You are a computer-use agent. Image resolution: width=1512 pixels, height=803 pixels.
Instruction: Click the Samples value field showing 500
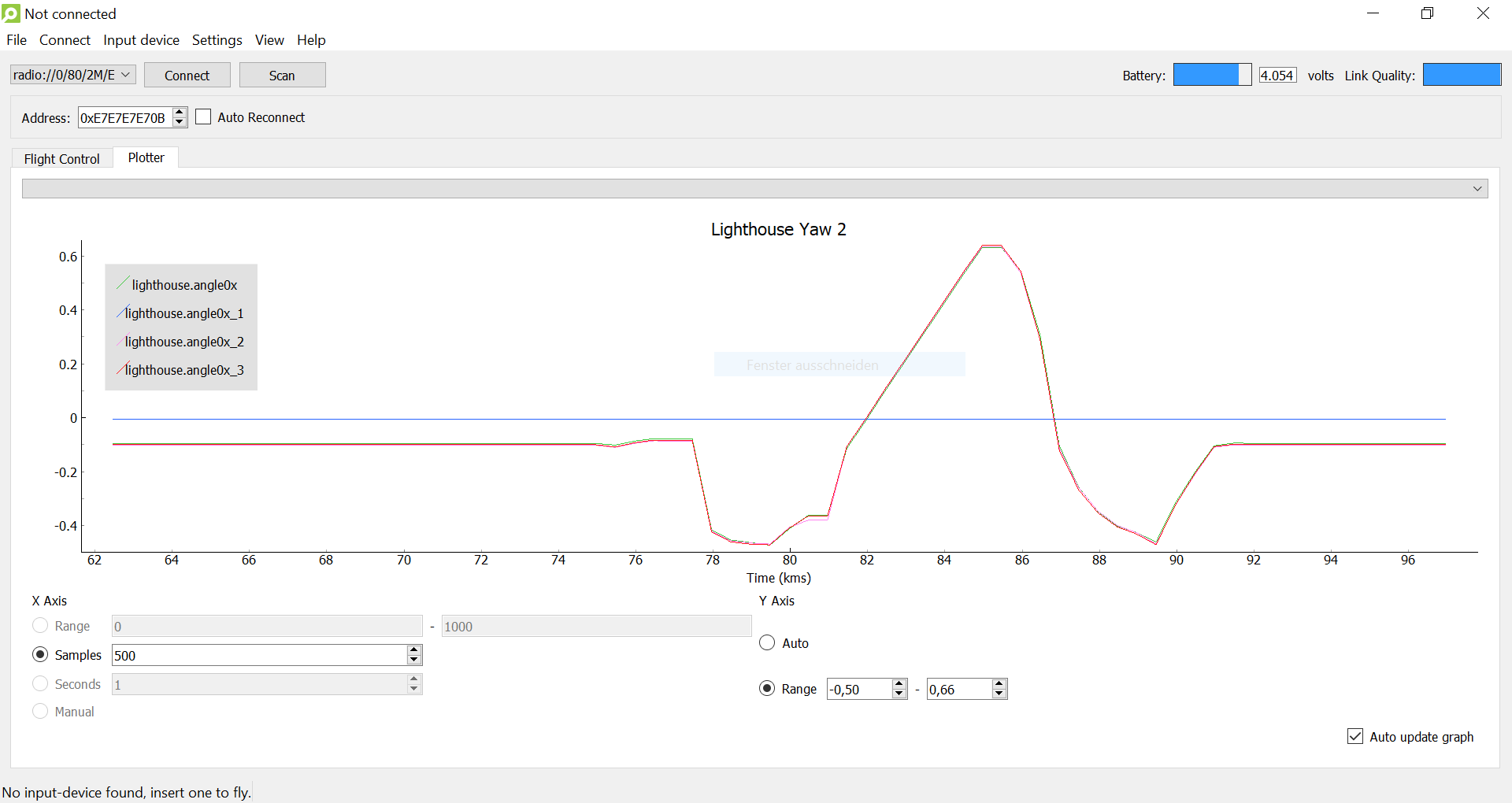[x=259, y=655]
